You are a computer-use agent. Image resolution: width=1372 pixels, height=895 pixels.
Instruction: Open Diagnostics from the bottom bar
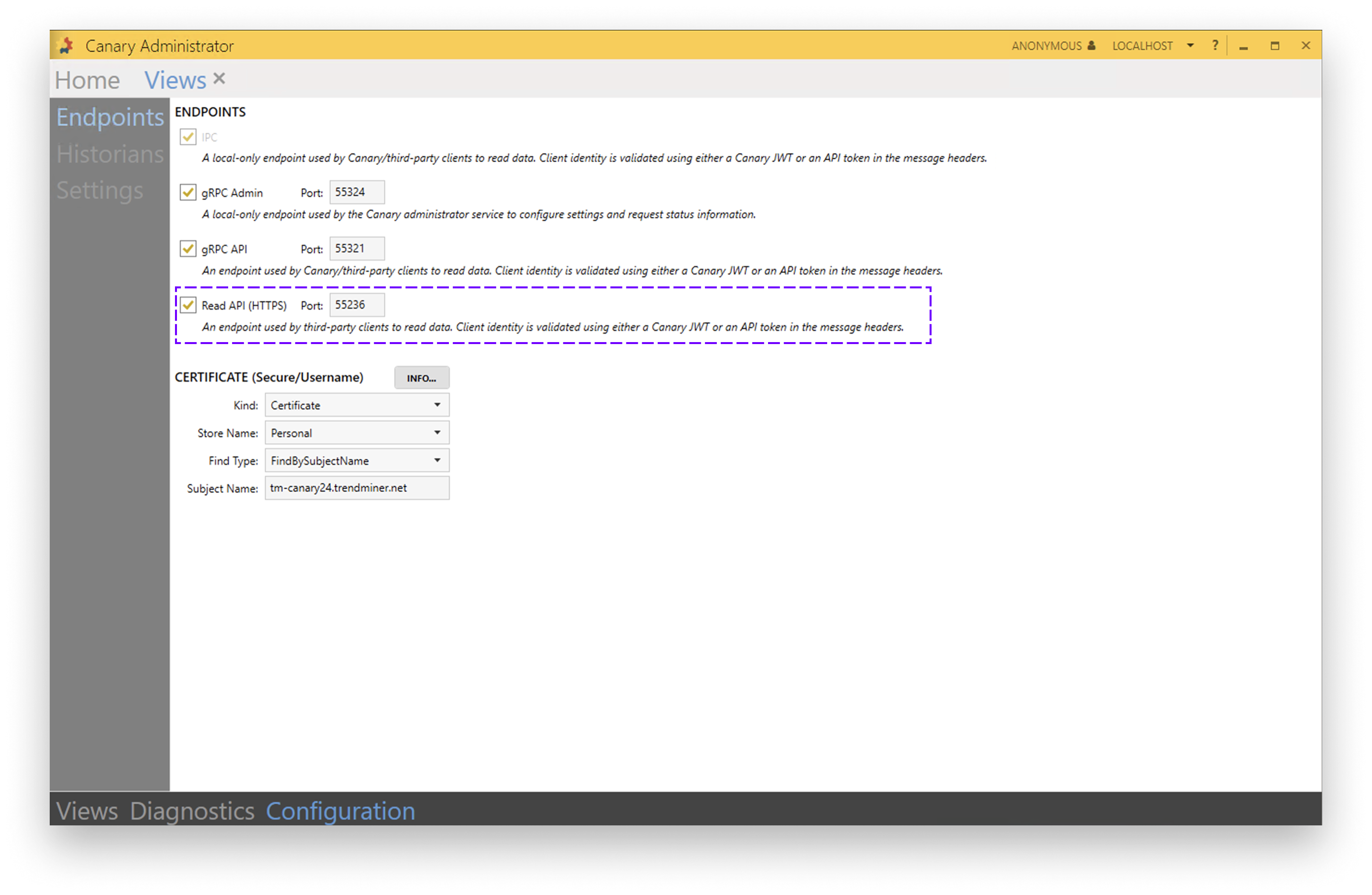coord(192,811)
